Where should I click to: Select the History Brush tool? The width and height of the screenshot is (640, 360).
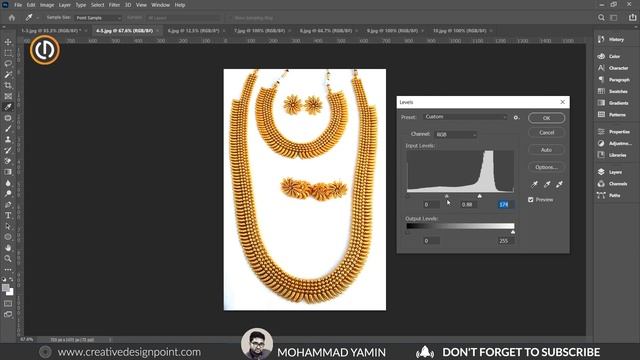point(8,150)
